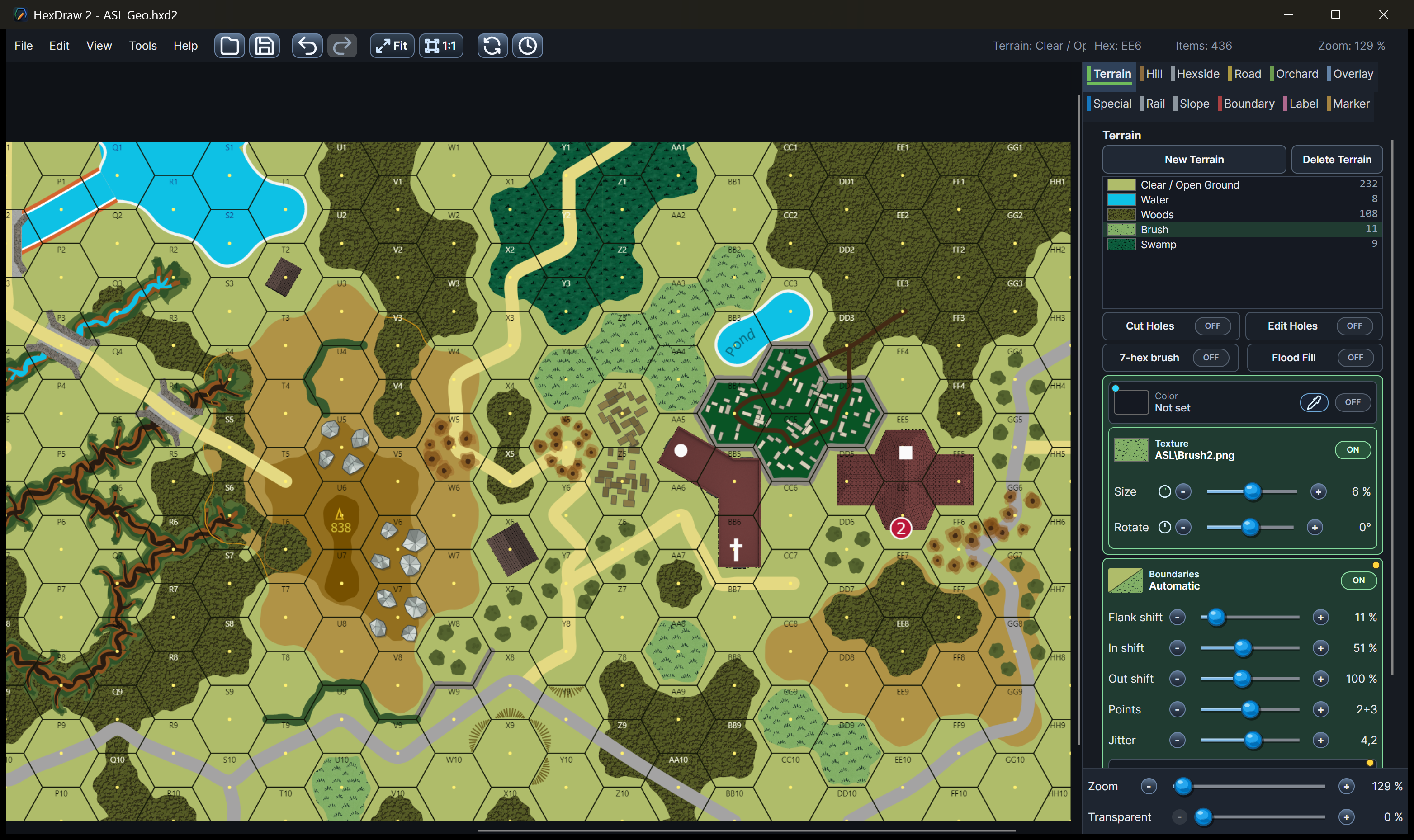This screenshot has height=840, width=1414.
Task: Open the File menu
Action: point(23,46)
